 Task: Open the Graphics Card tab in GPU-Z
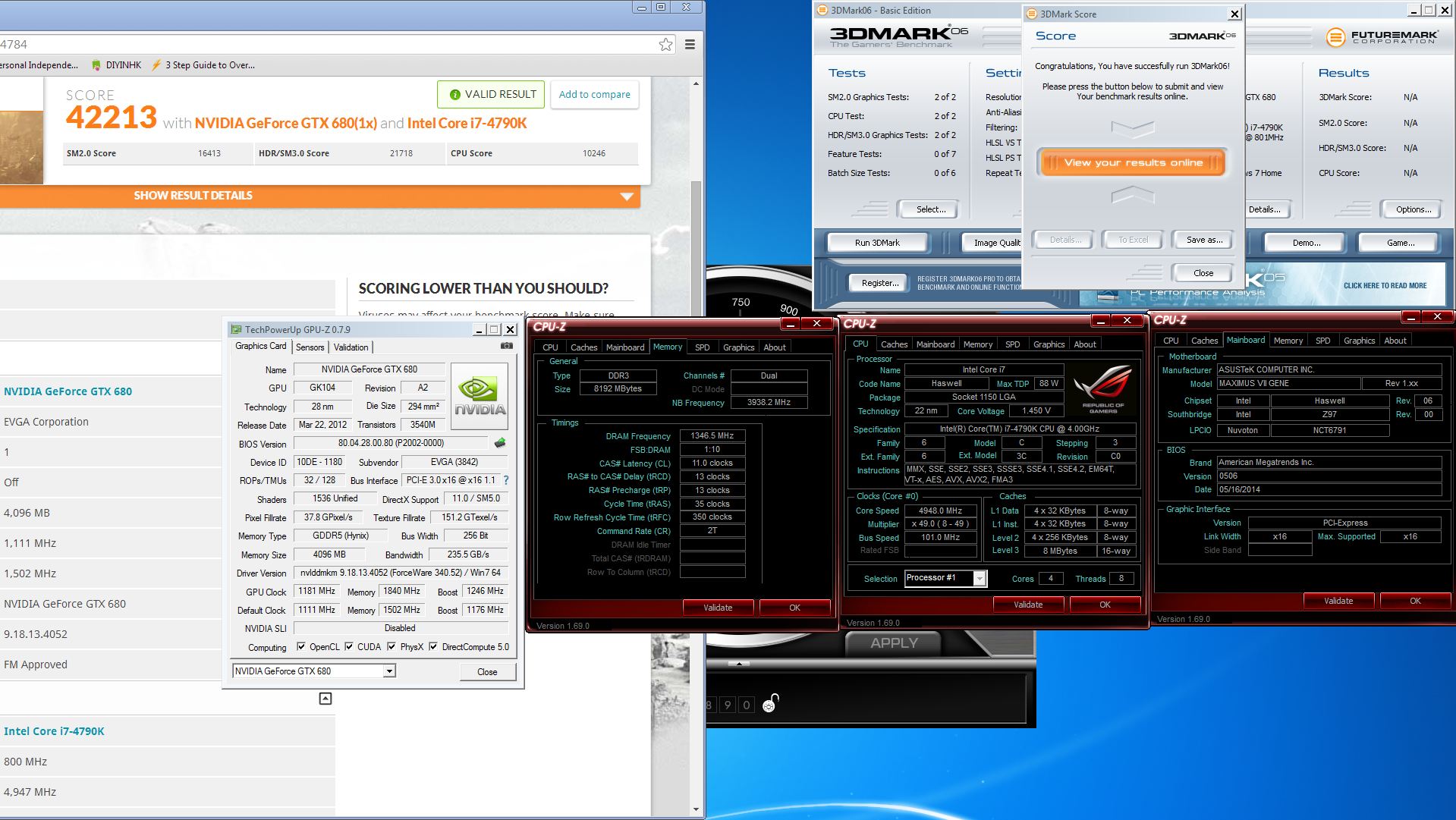click(261, 346)
